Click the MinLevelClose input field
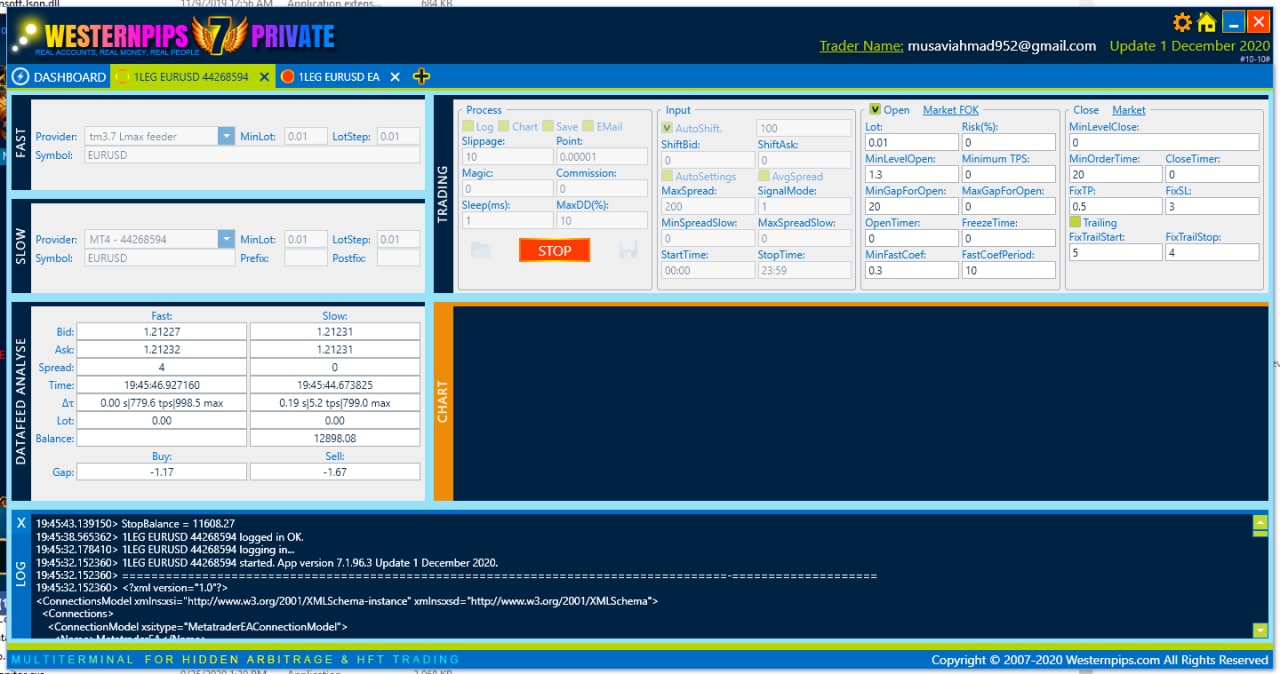The width and height of the screenshot is (1280, 674). pyautogui.click(x=1163, y=143)
